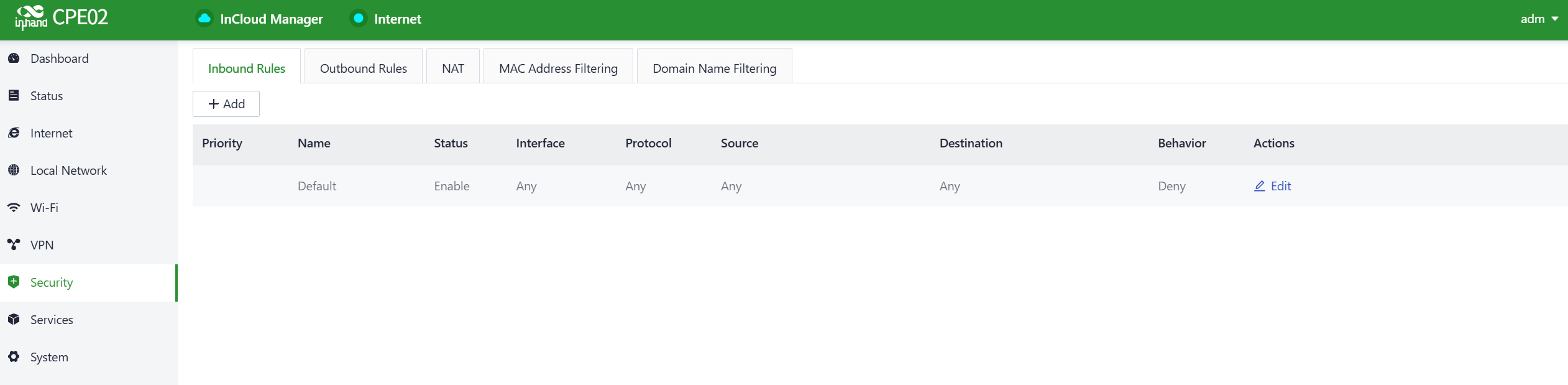Edit the Default inbound rule

click(x=1280, y=186)
